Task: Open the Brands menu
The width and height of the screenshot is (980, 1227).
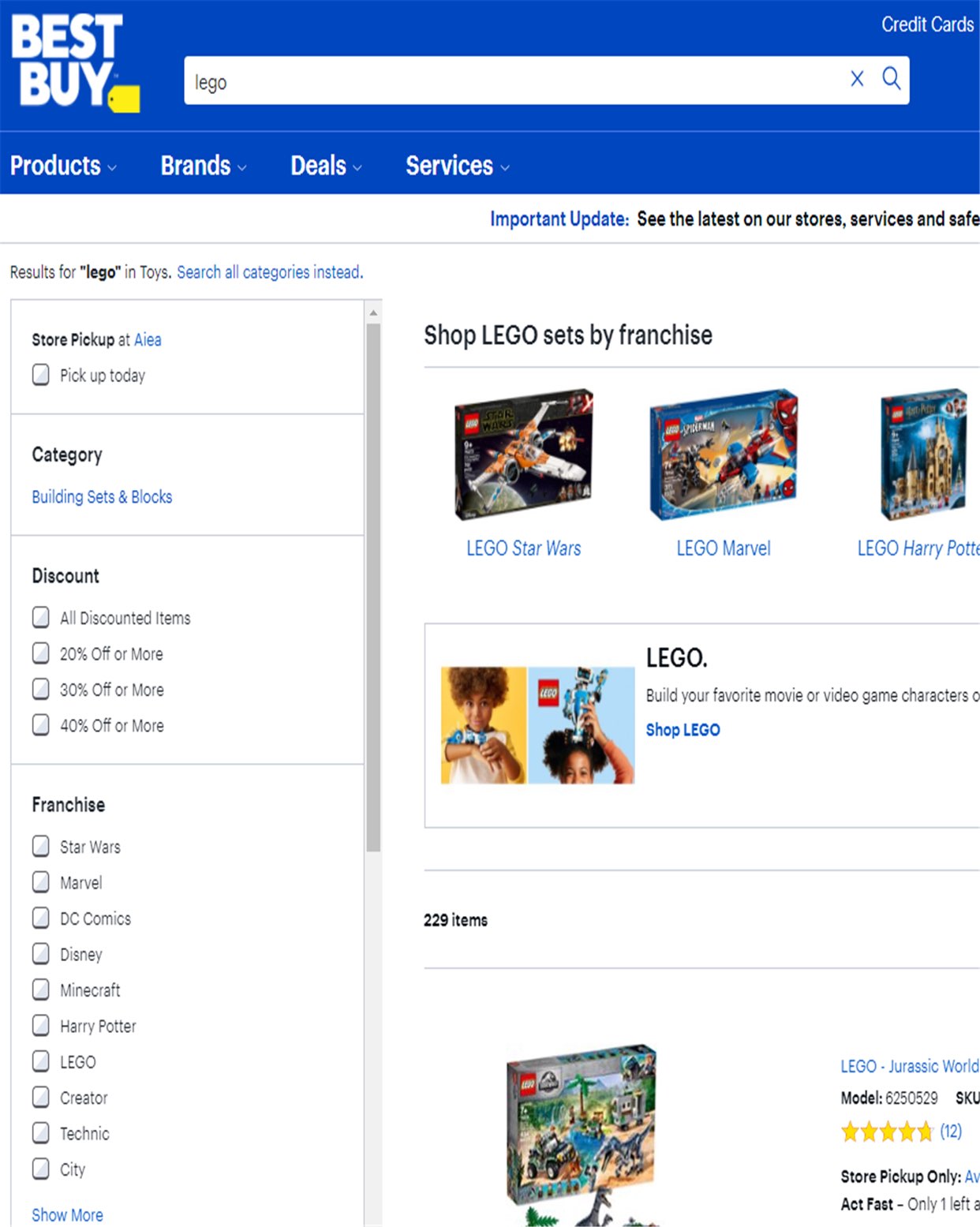Action: [x=204, y=166]
